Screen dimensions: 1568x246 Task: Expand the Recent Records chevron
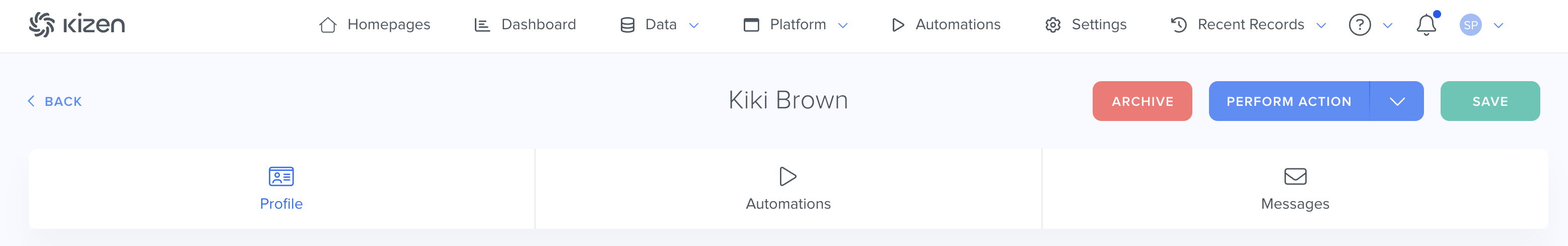click(x=1321, y=26)
